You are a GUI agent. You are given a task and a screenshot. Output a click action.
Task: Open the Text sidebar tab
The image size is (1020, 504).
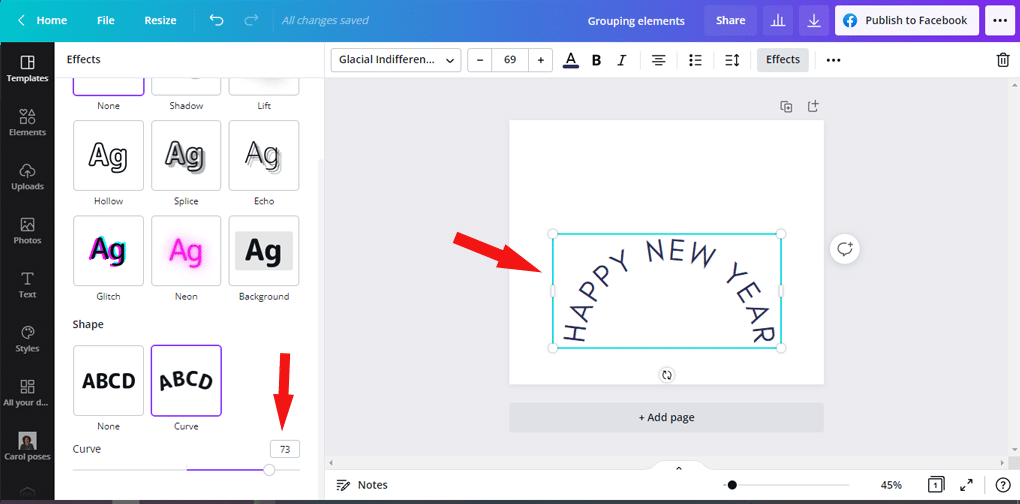click(x=27, y=285)
